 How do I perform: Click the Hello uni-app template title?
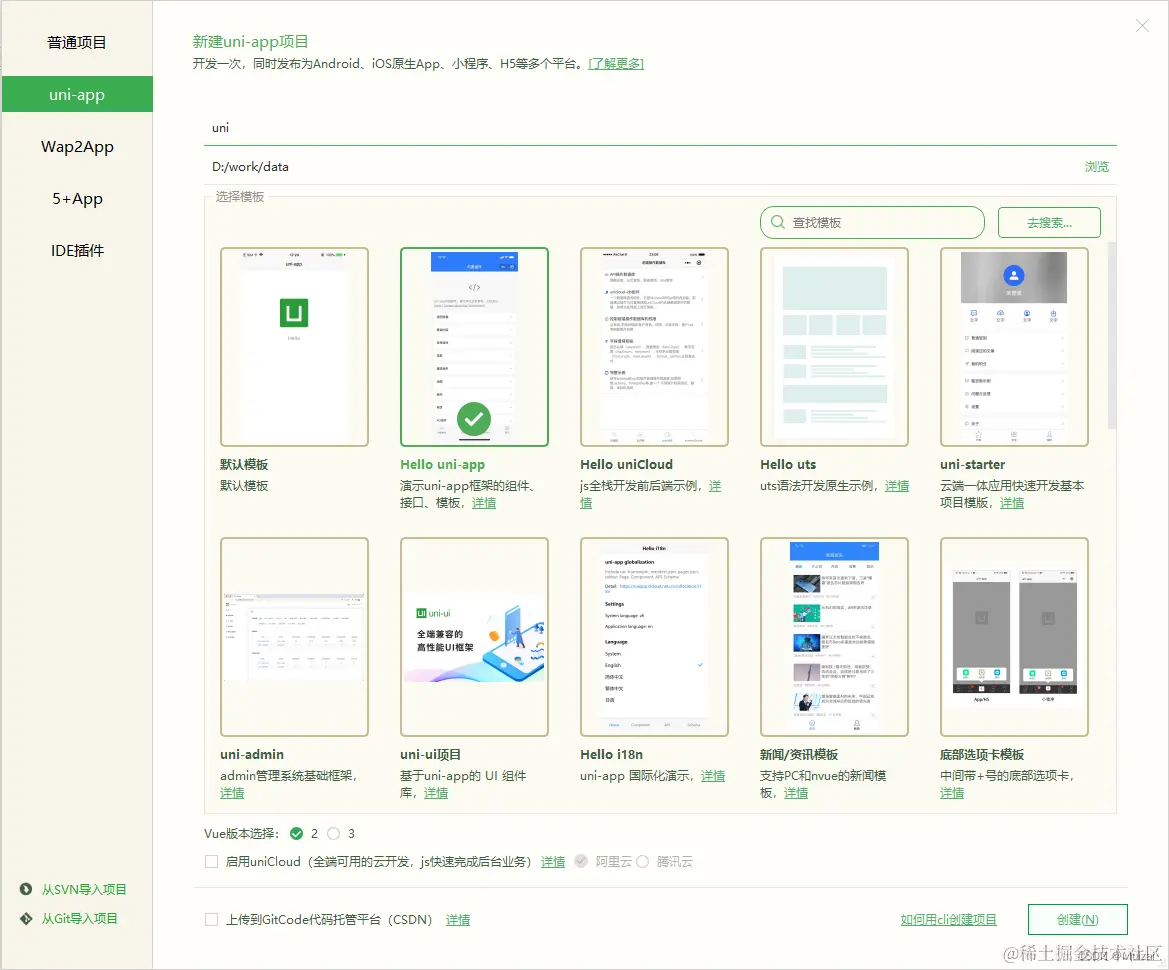442,464
